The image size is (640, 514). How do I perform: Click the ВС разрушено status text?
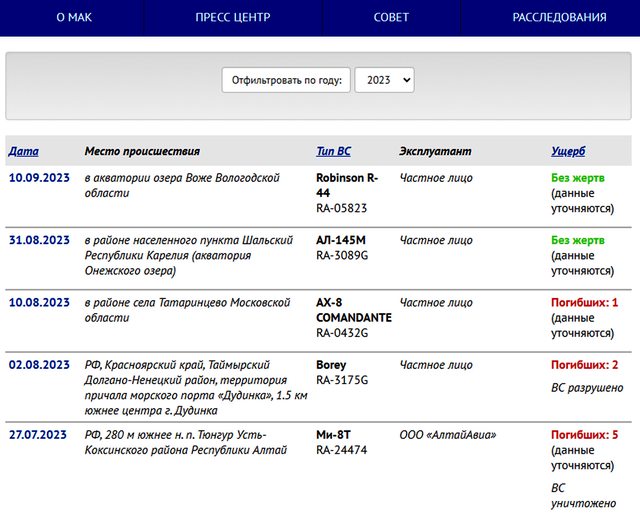coord(587,387)
